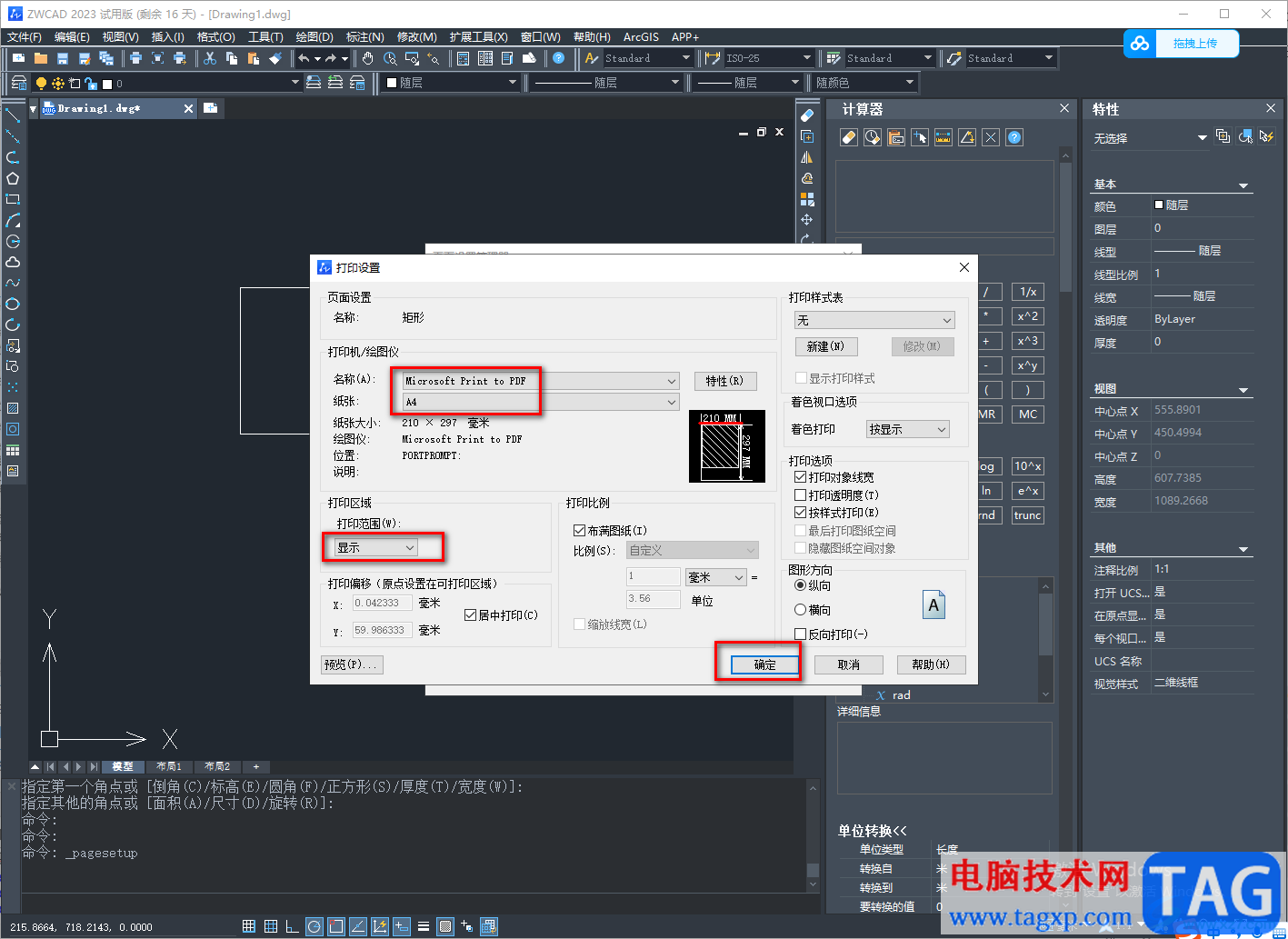Click the layer 0 color swatch in toolbar
Screen dimensions: 1288x939
point(106,84)
